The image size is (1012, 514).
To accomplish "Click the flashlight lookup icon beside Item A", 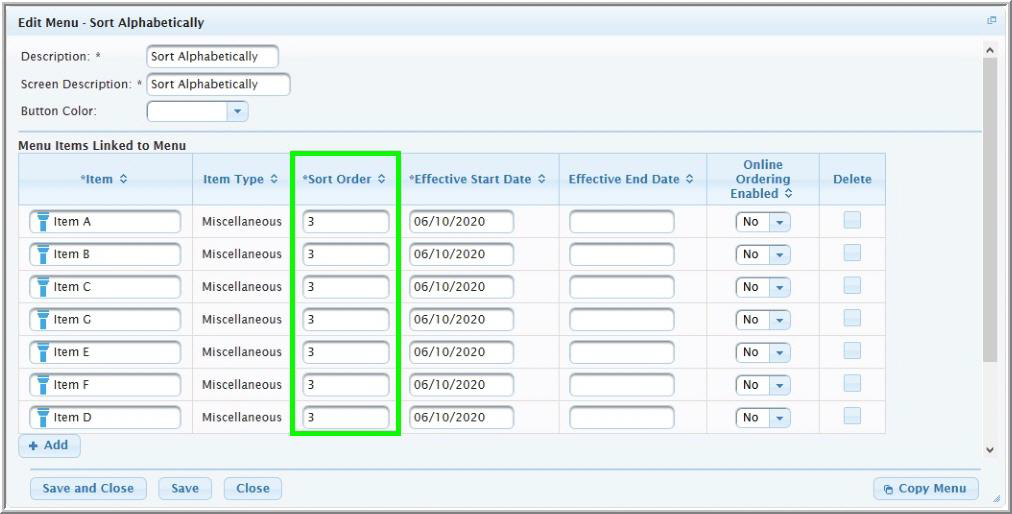I will pyautogui.click(x=43, y=222).
